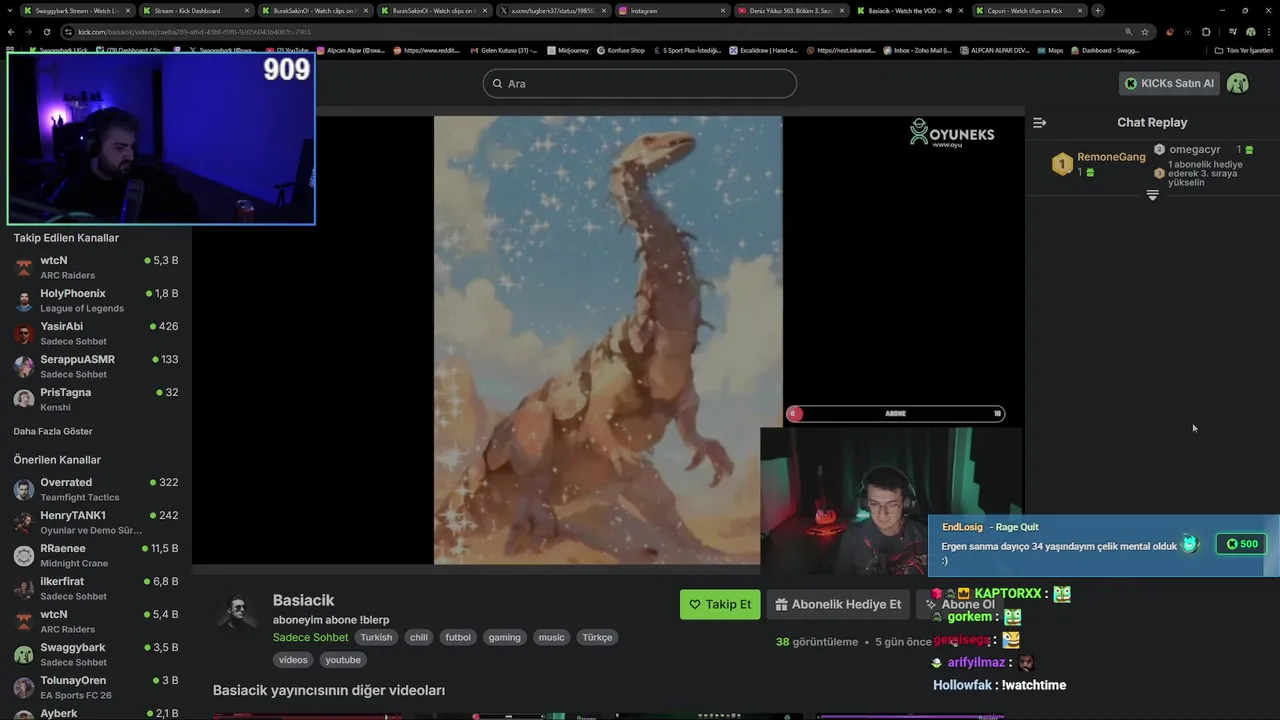
Task: Select the youtube tag
Action: pyautogui.click(x=343, y=660)
